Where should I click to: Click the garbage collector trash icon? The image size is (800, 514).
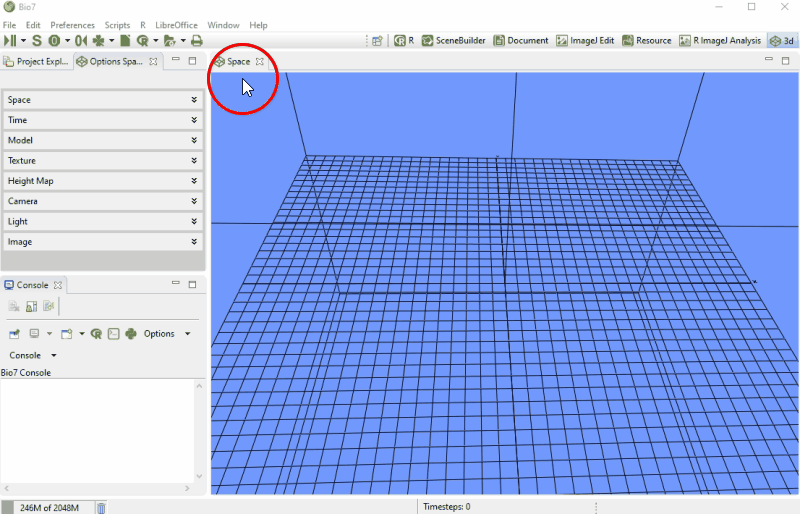(101, 508)
